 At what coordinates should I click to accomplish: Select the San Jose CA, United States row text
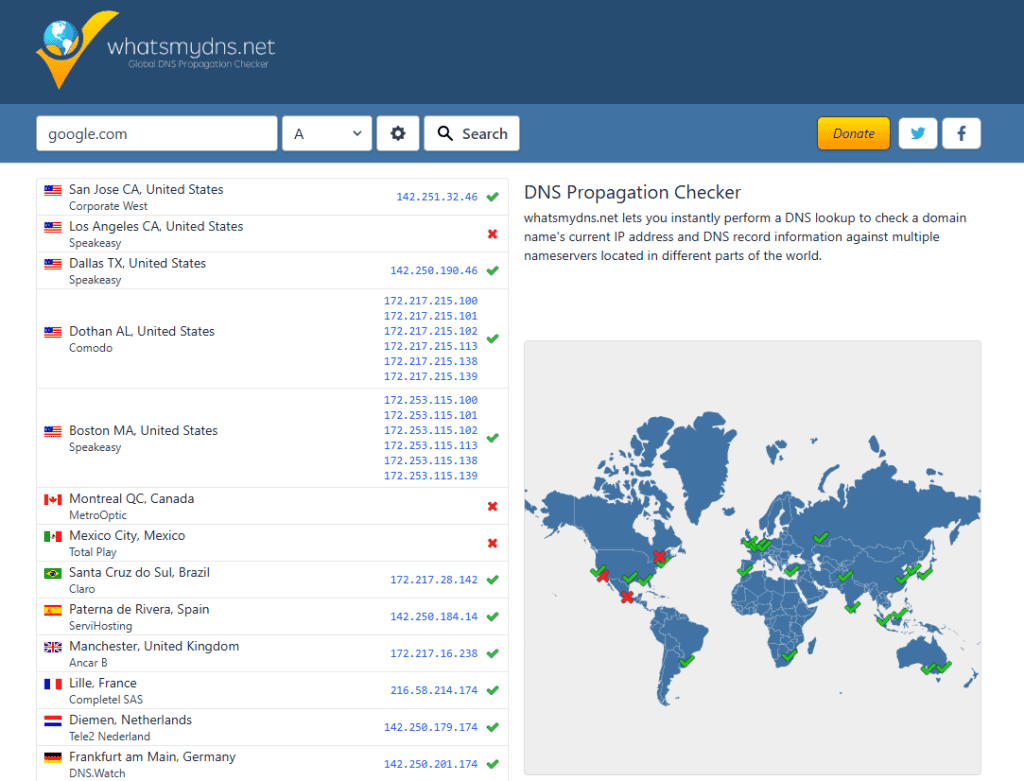tap(146, 189)
